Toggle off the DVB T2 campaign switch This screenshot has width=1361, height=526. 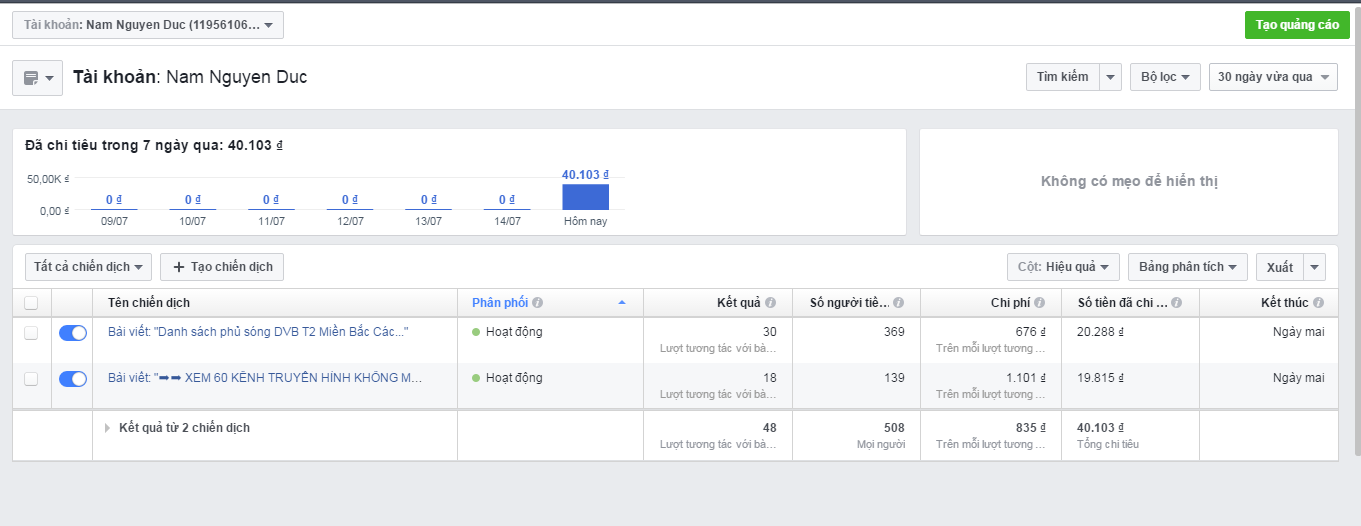(73, 333)
